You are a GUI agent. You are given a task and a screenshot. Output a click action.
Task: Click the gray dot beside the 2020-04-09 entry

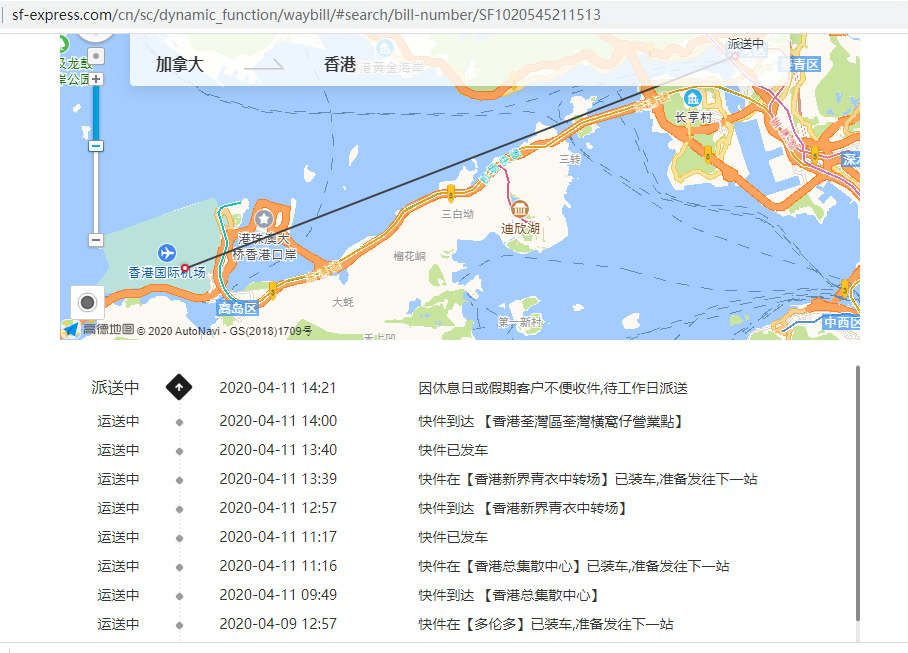tap(180, 623)
